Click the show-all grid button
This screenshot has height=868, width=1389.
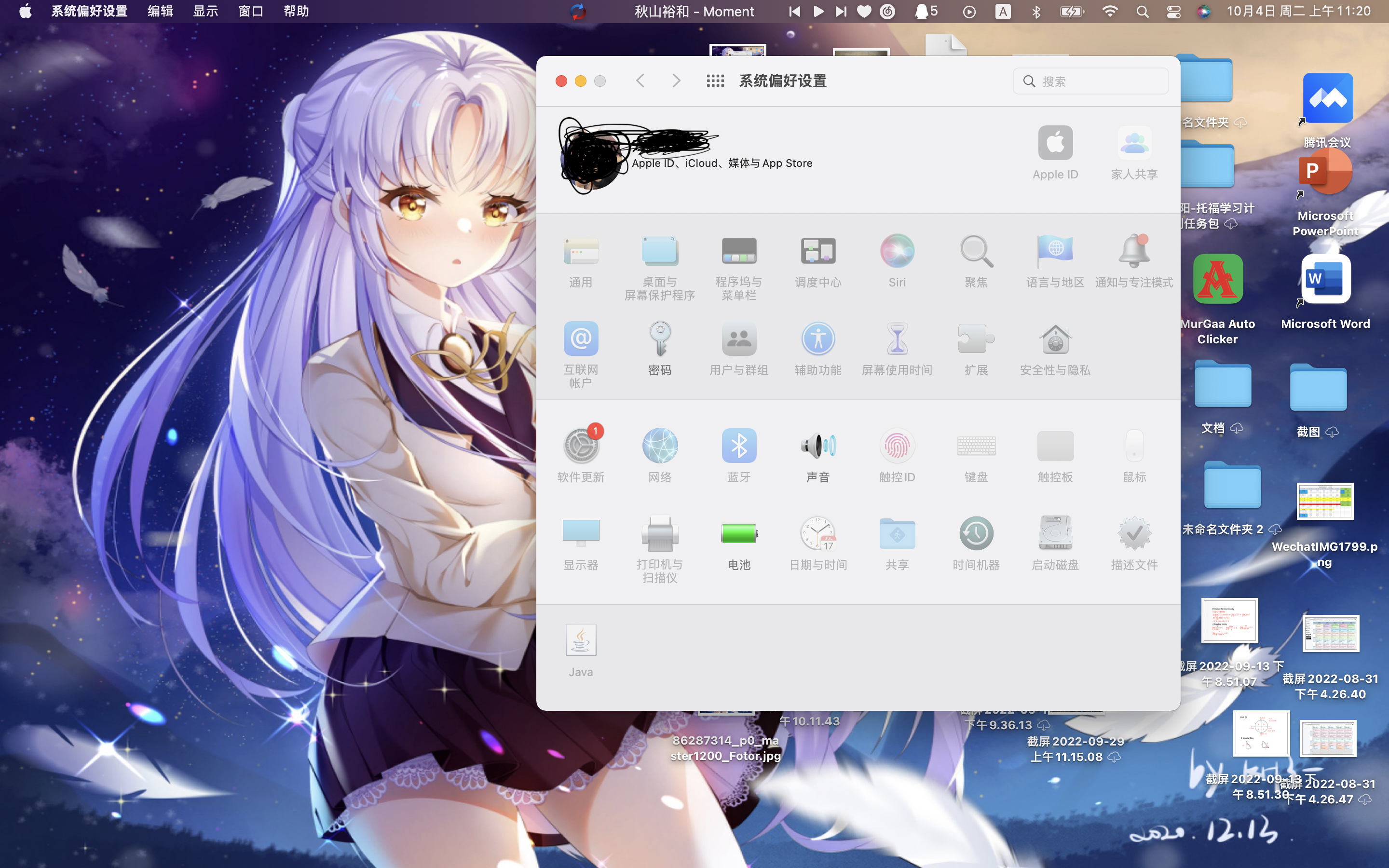tap(715, 81)
